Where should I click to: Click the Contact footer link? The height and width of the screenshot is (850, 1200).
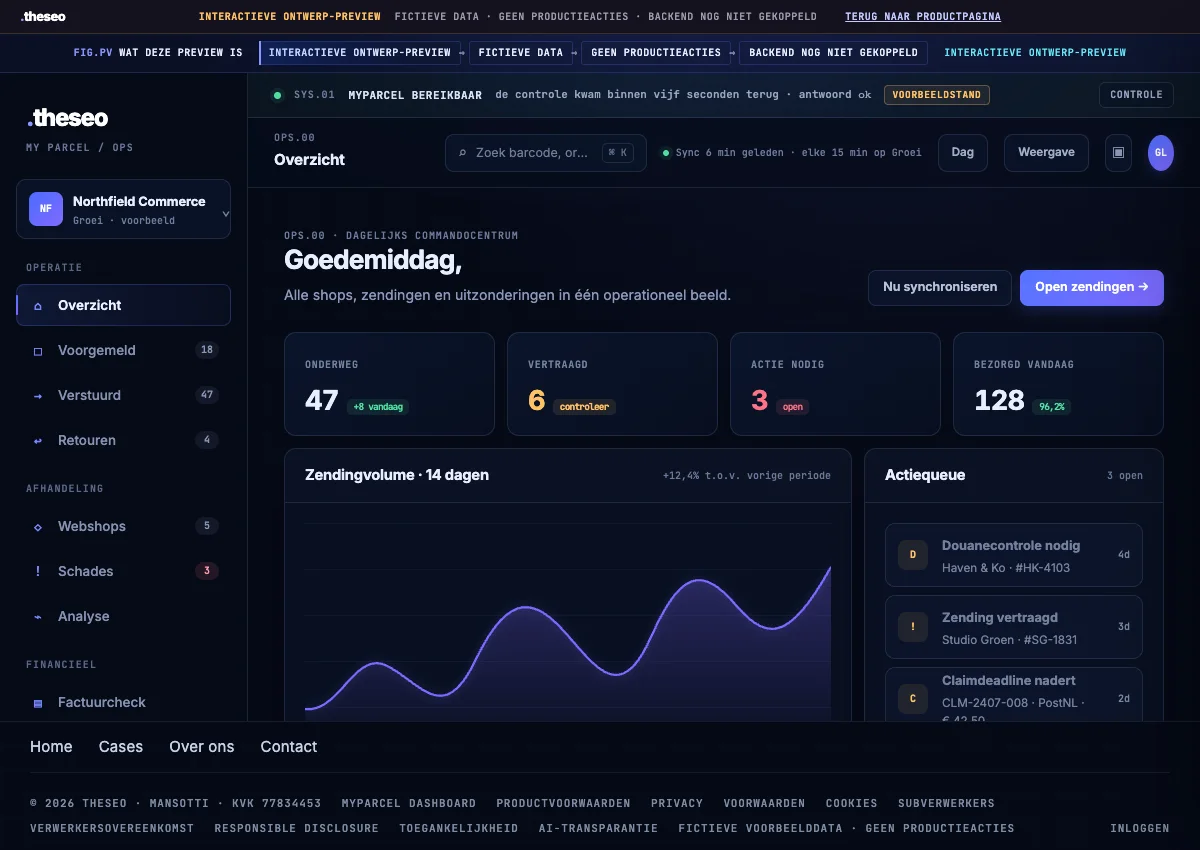(x=289, y=747)
